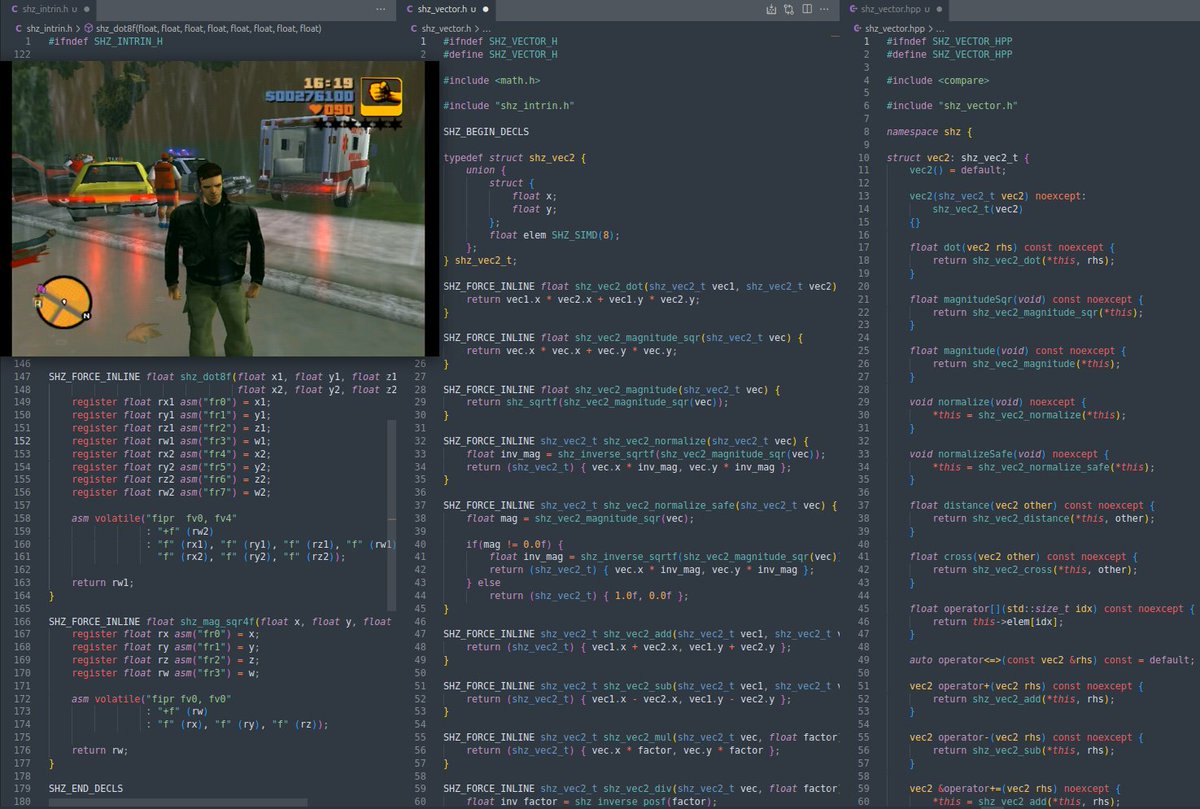Click '#include <compare>' in right editor

[938, 80]
